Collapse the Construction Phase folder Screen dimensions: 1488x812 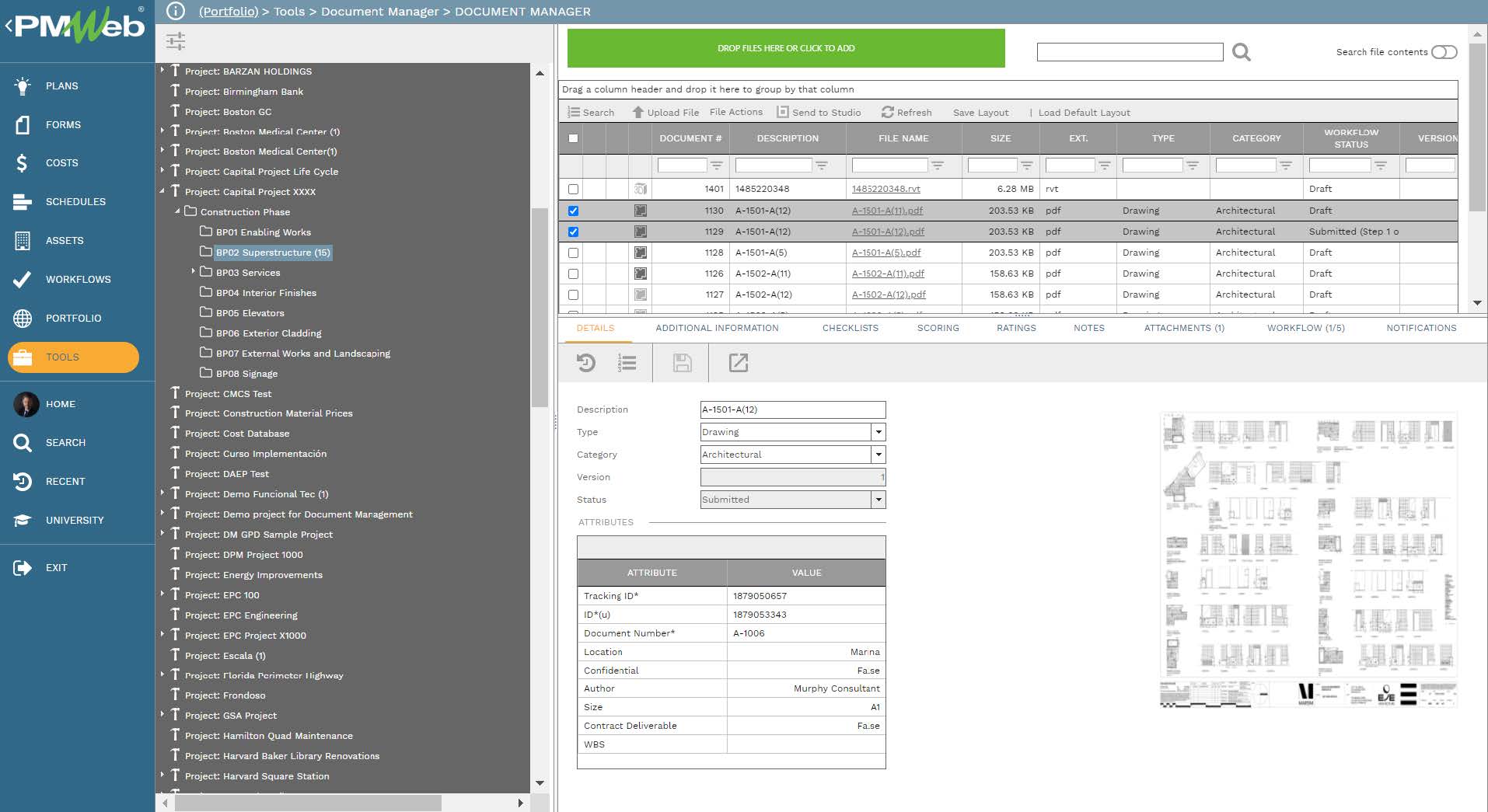point(176,211)
